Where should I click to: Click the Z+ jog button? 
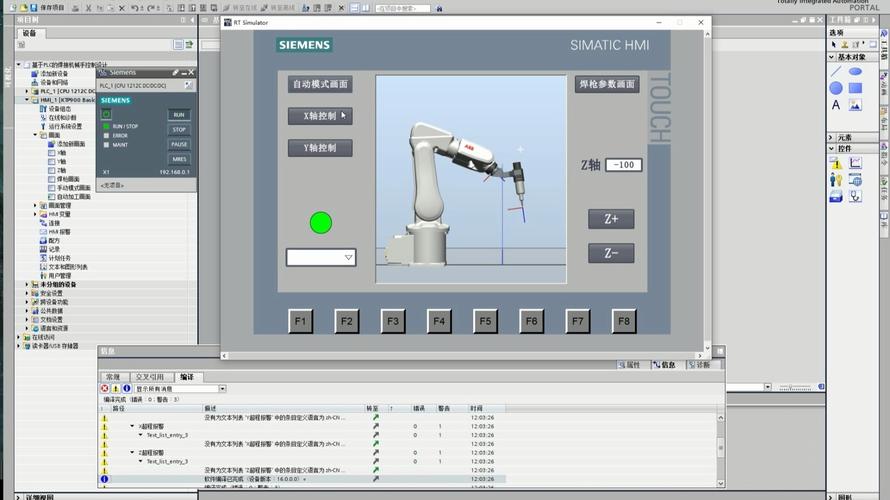pyautogui.click(x=611, y=219)
